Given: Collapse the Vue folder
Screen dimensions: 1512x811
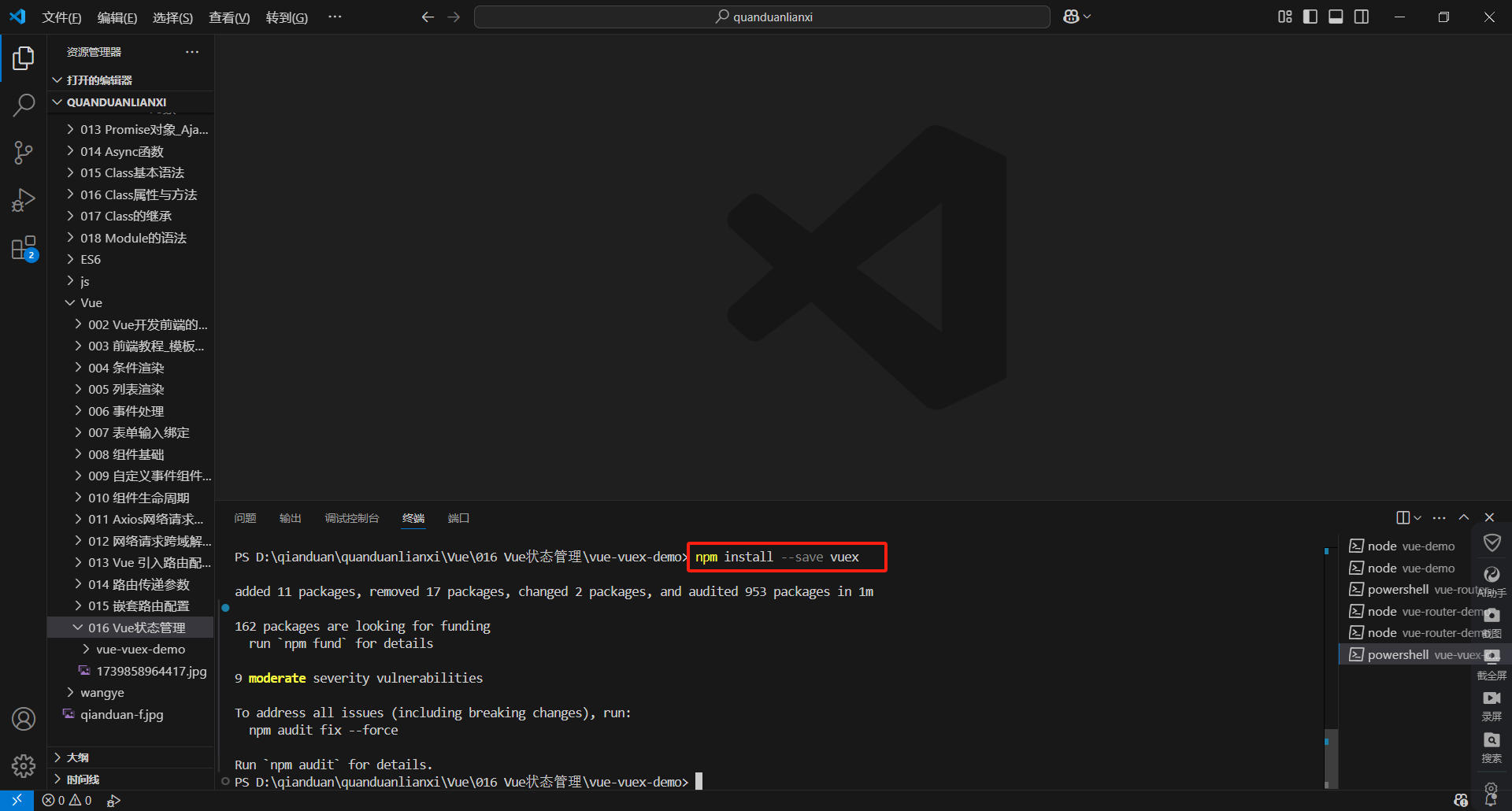Looking at the screenshot, I should (x=131, y=302).
